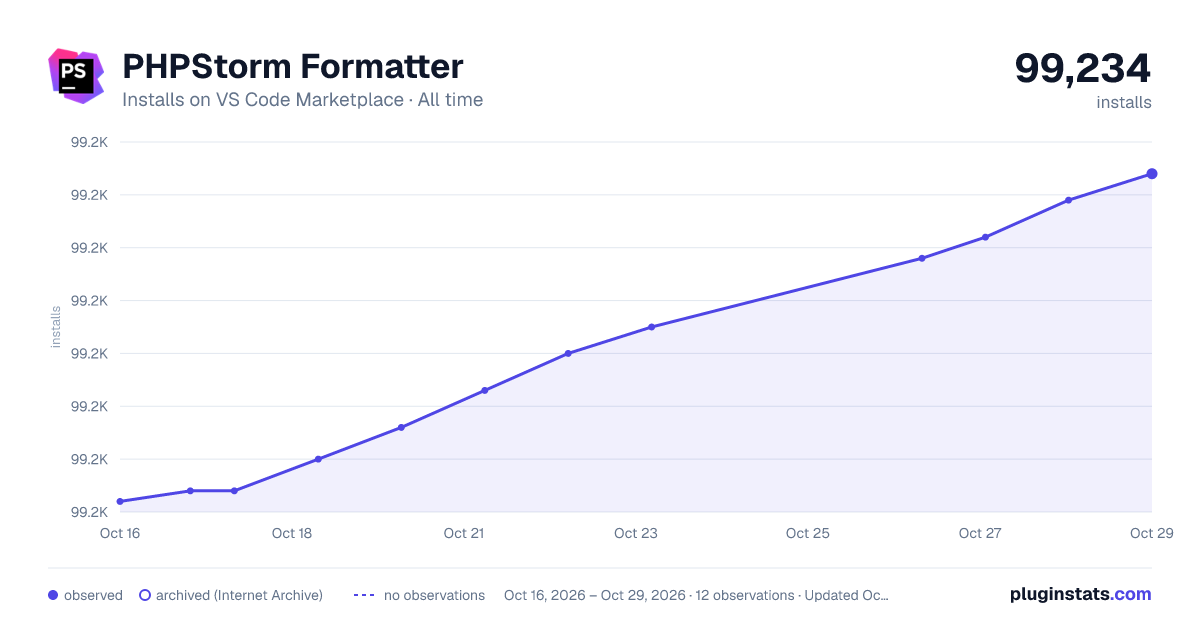Screen dimensions: 1200x630
Task: Click the Oct 16 axis label
Action: point(120,533)
